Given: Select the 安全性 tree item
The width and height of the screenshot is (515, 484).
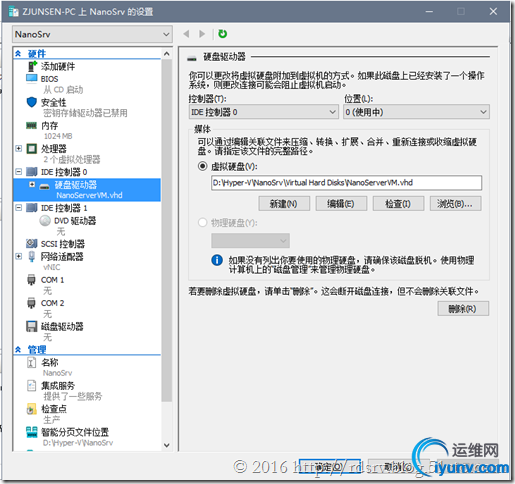Looking at the screenshot, I should 53,102.
